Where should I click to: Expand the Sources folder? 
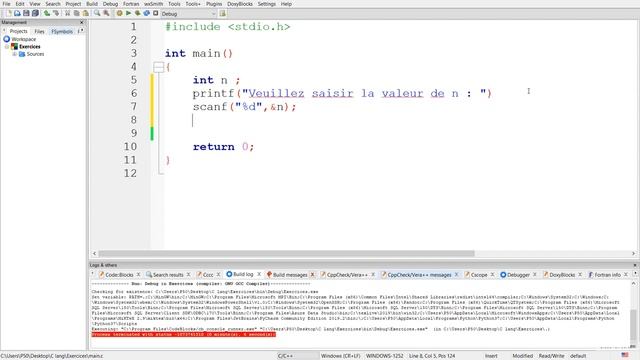(15, 54)
